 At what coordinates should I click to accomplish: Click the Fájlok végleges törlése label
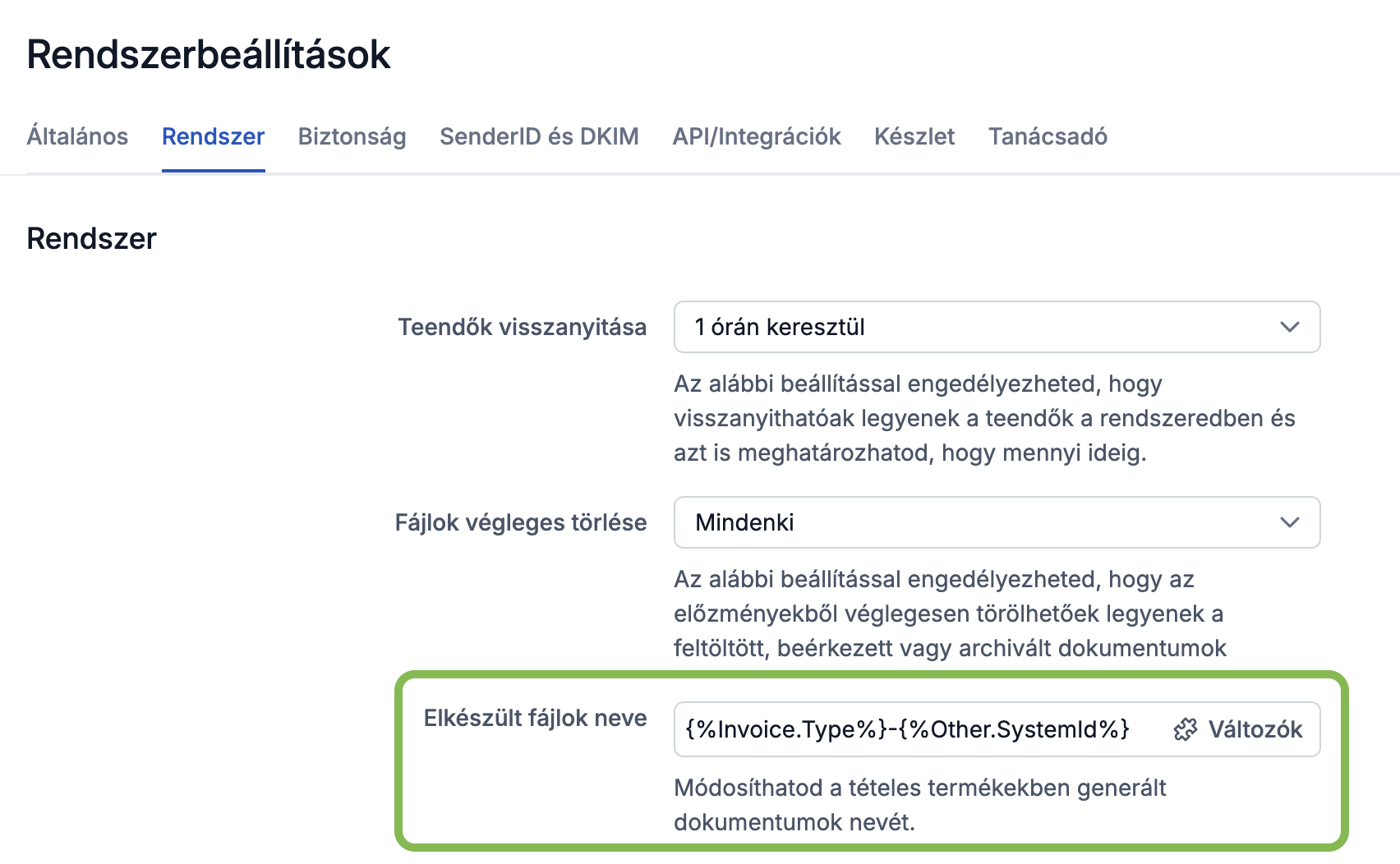(521, 522)
